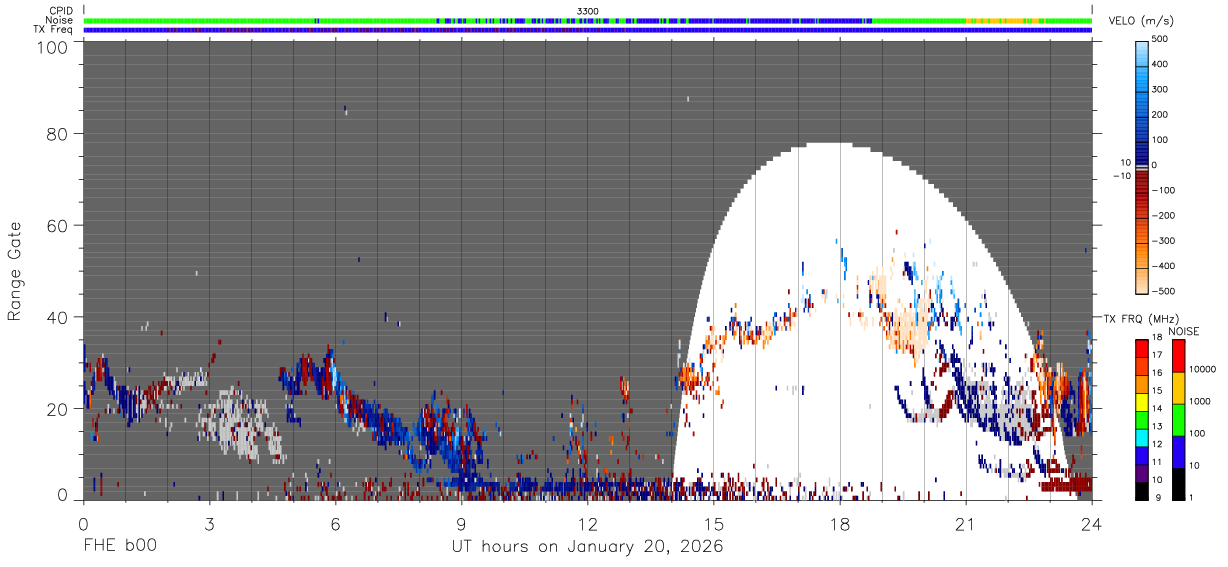Click the red 17-18 MHz segment of TX FRQ bar
The width and height of the screenshot is (1228, 567).
click(1143, 349)
